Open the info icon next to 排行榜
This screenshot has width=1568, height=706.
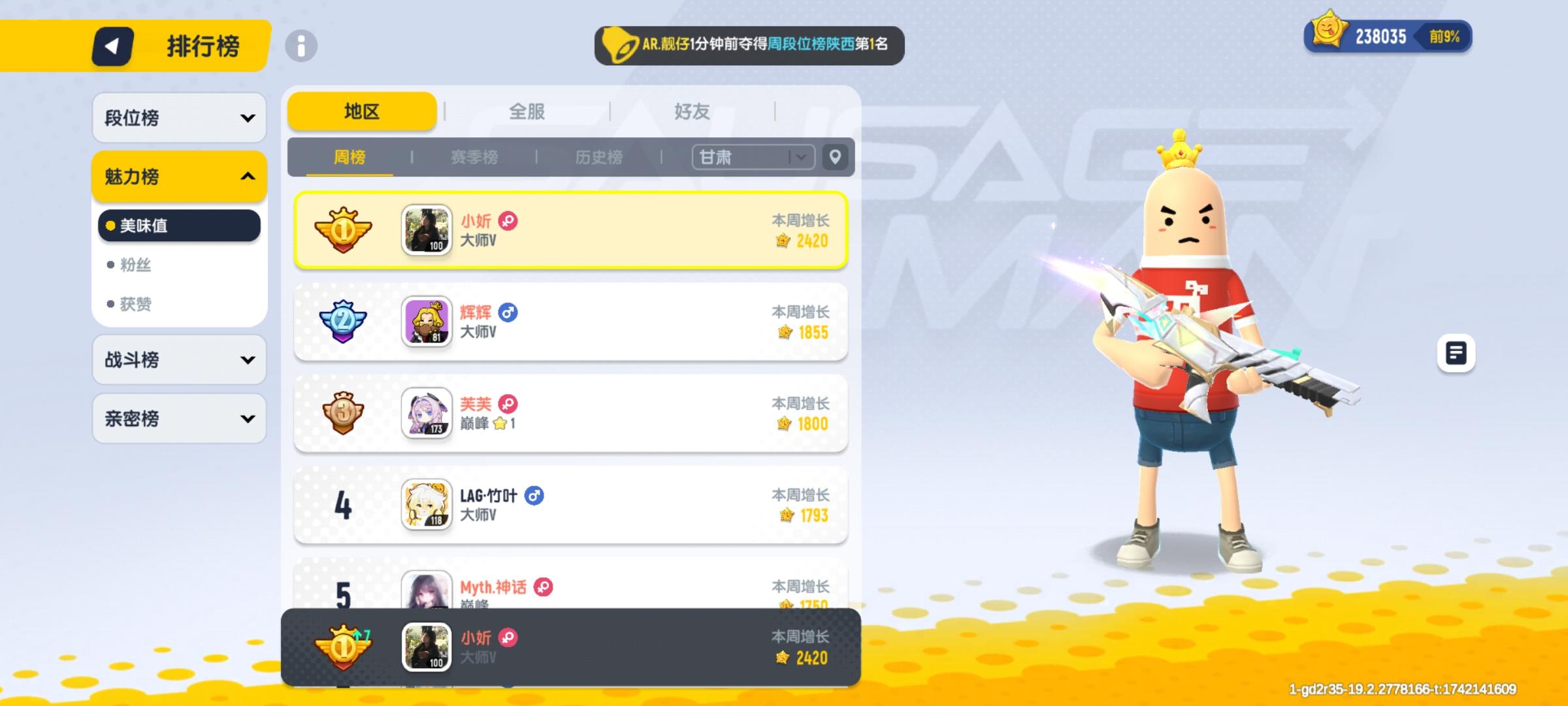(x=301, y=46)
